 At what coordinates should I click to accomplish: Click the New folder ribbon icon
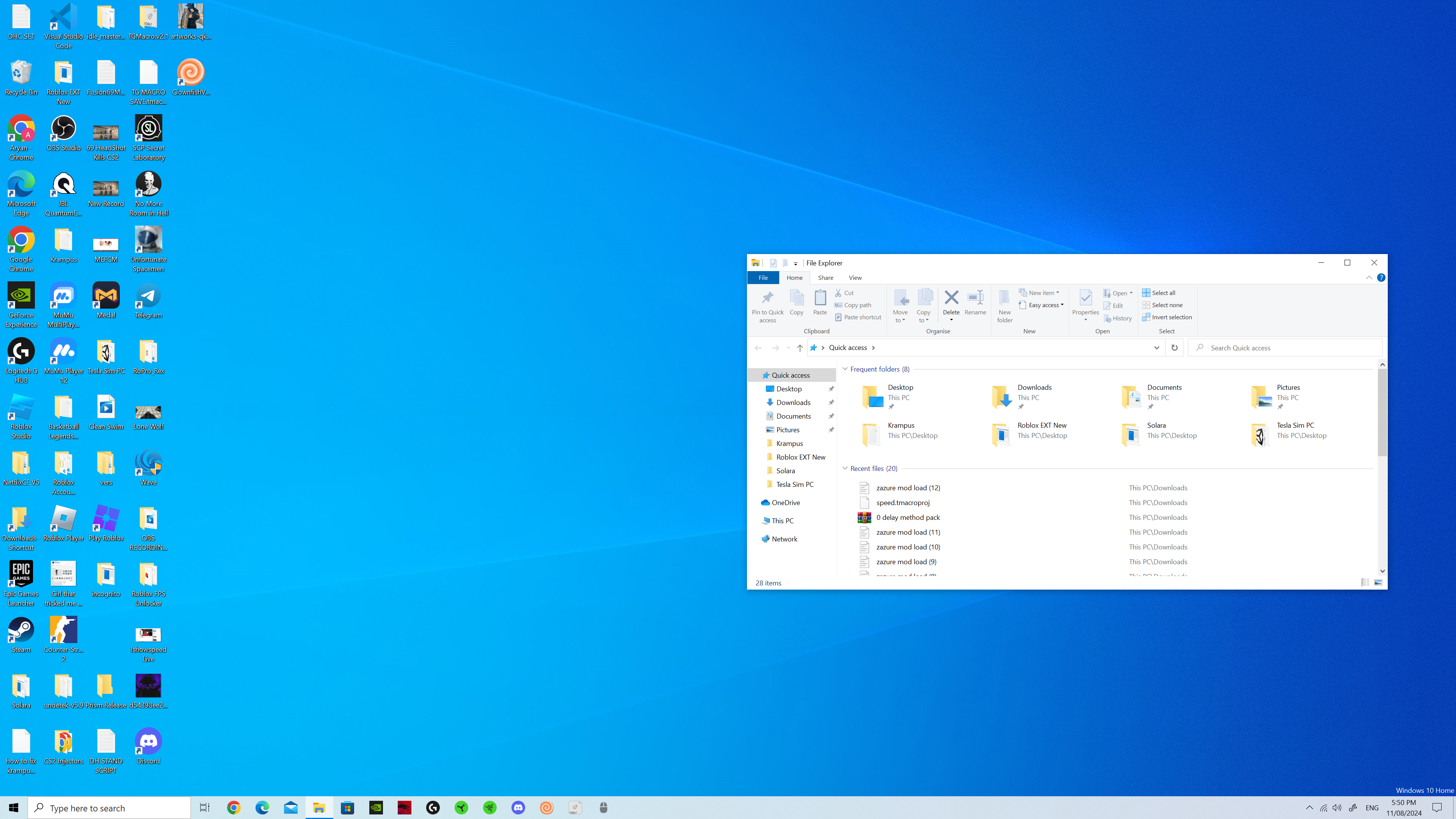pyautogui.click(x=1004, y=298)
